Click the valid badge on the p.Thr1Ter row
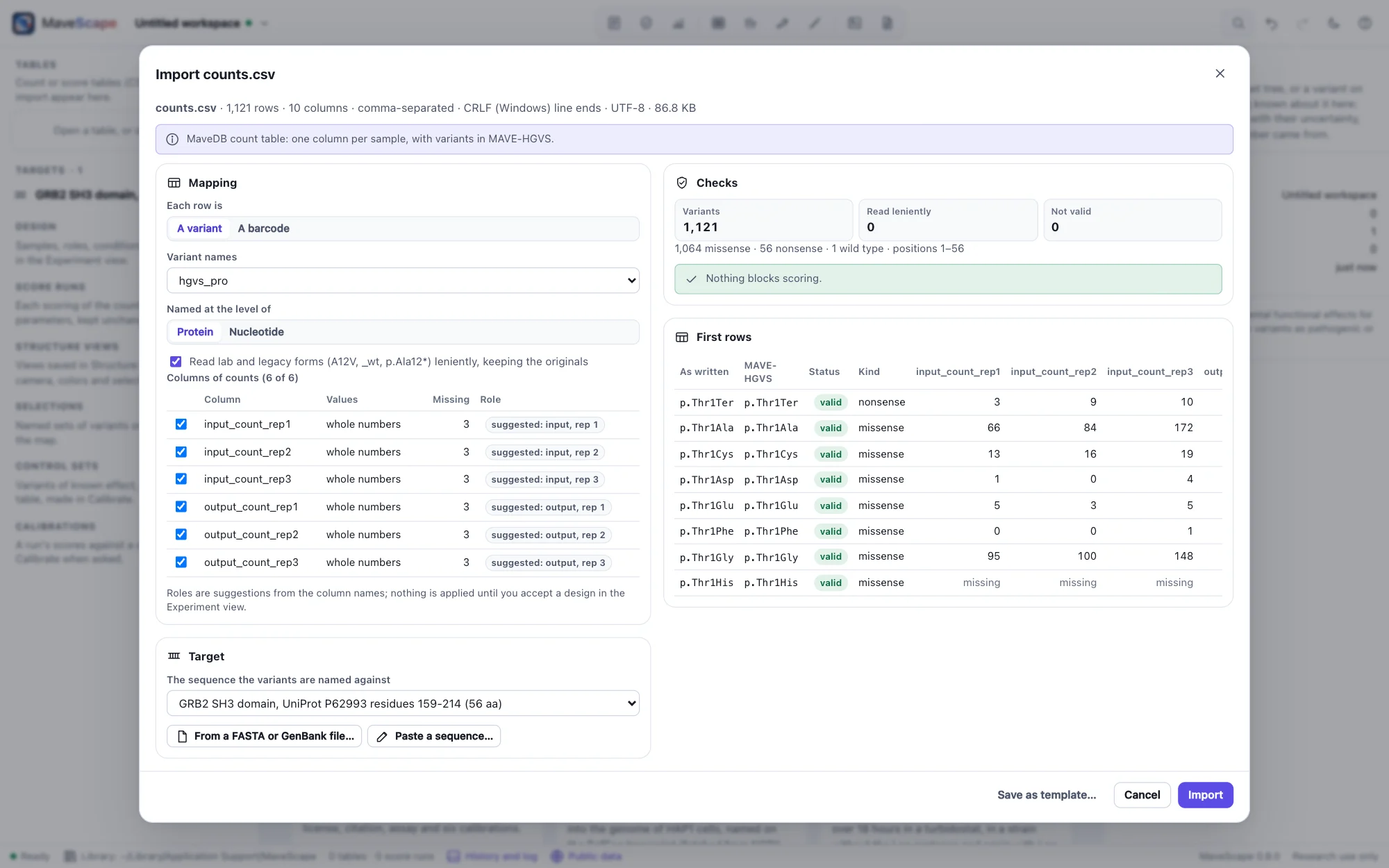Screen dimensions: 1389x868 pyautogui.click(x=831, y=402)
